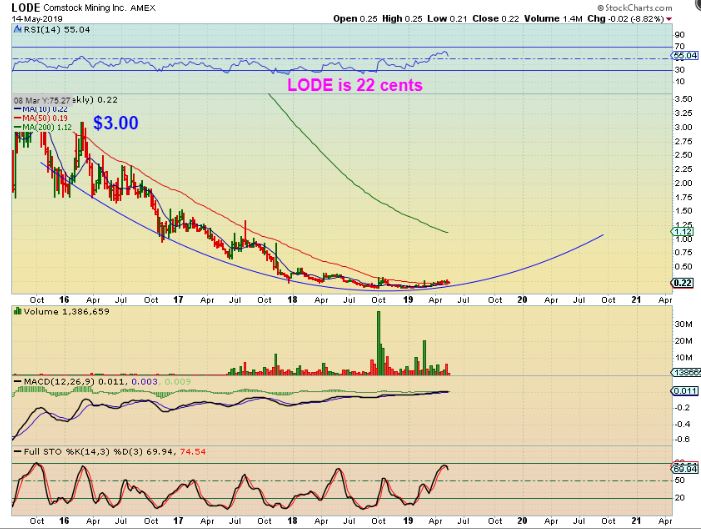Click the Low 0.21 value
Screen dimensions: 701x529
[x=447, y=19]
